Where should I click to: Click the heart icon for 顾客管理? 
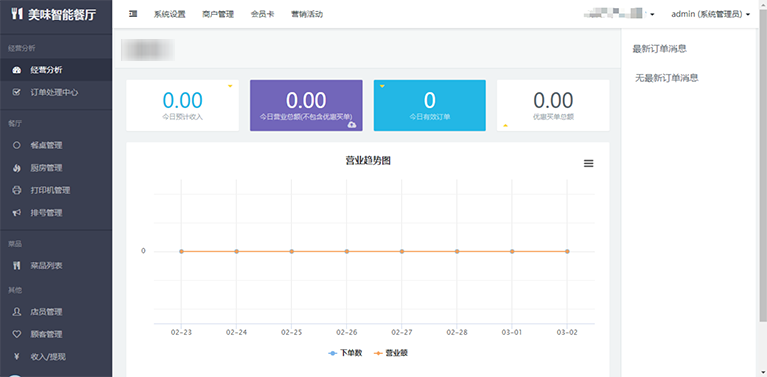coord(17,334)
